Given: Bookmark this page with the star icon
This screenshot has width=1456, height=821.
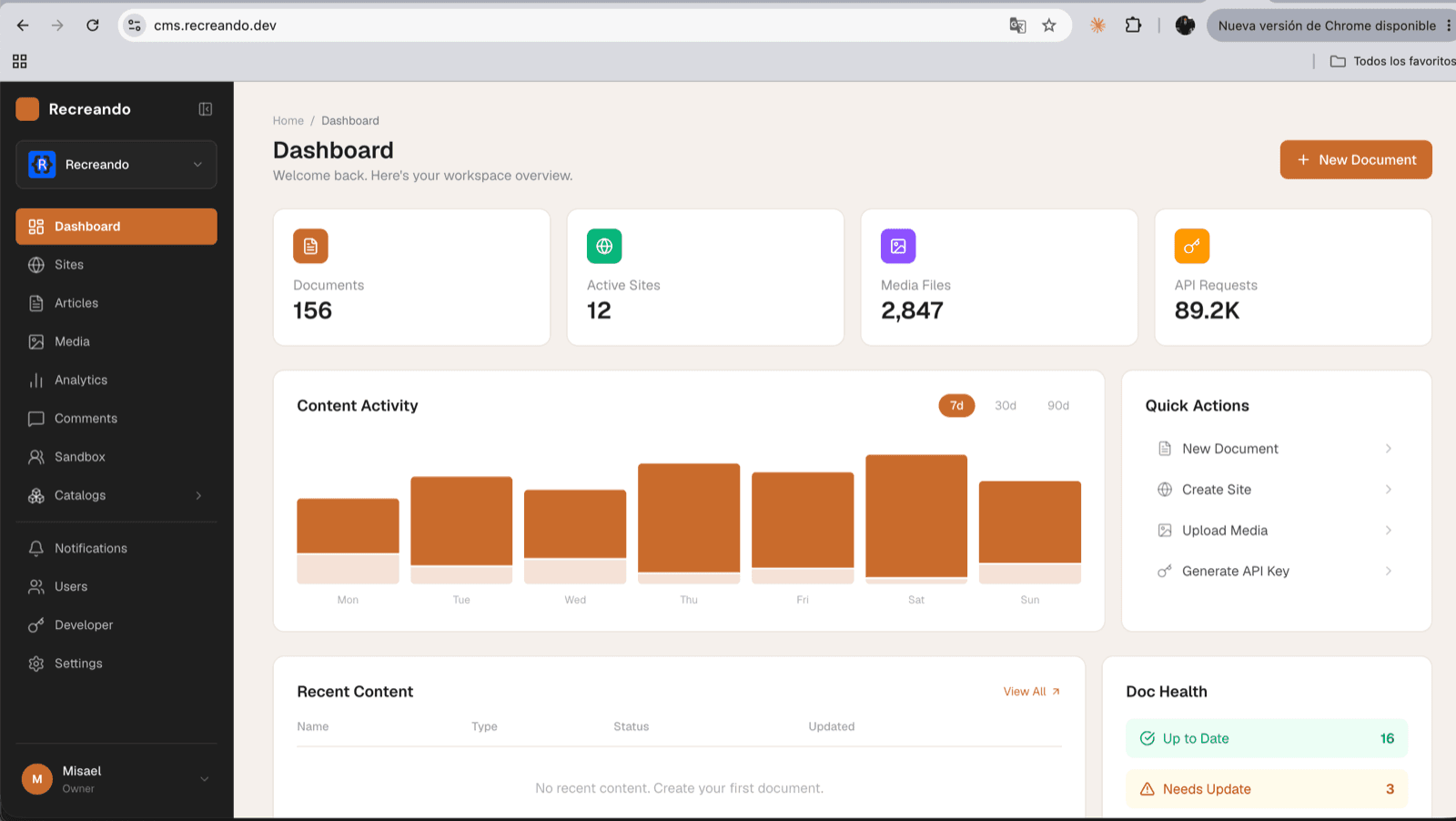Looking at the screenshot, I should tap(1049, 25).
